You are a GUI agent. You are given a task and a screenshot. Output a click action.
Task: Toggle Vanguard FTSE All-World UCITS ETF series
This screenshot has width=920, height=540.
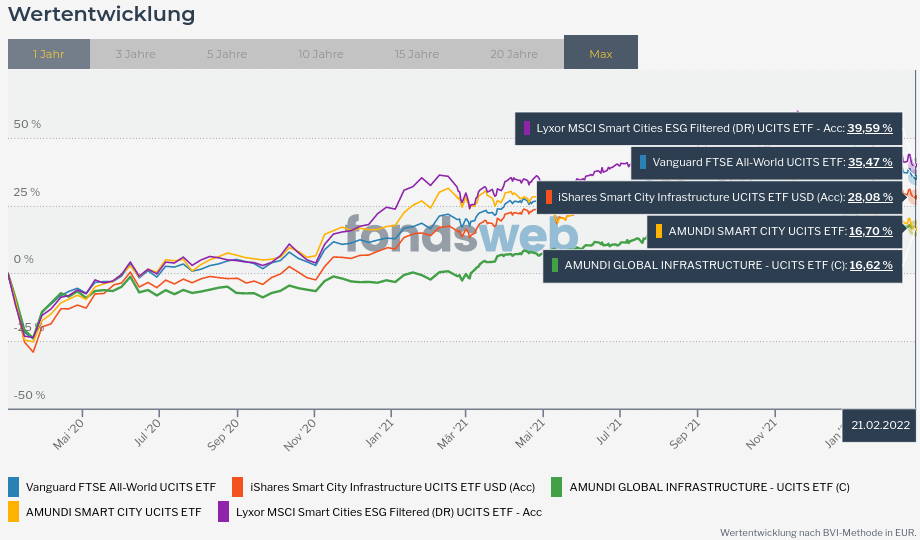(120, 487)
